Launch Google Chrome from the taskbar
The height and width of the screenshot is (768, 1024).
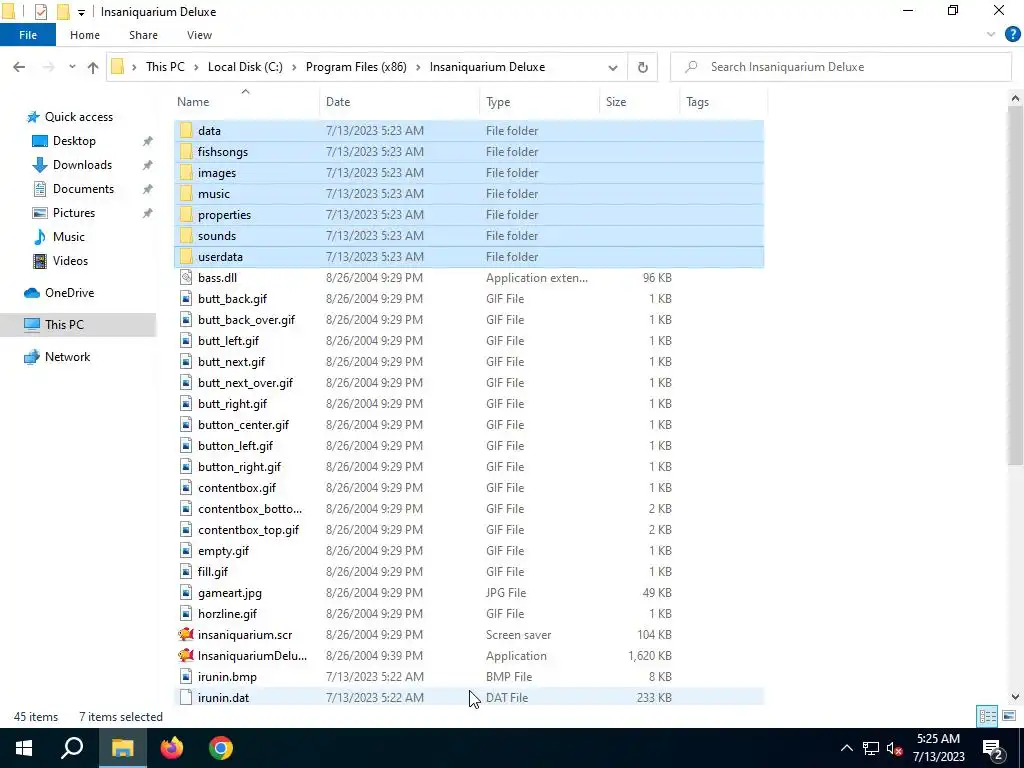point(221,748)
